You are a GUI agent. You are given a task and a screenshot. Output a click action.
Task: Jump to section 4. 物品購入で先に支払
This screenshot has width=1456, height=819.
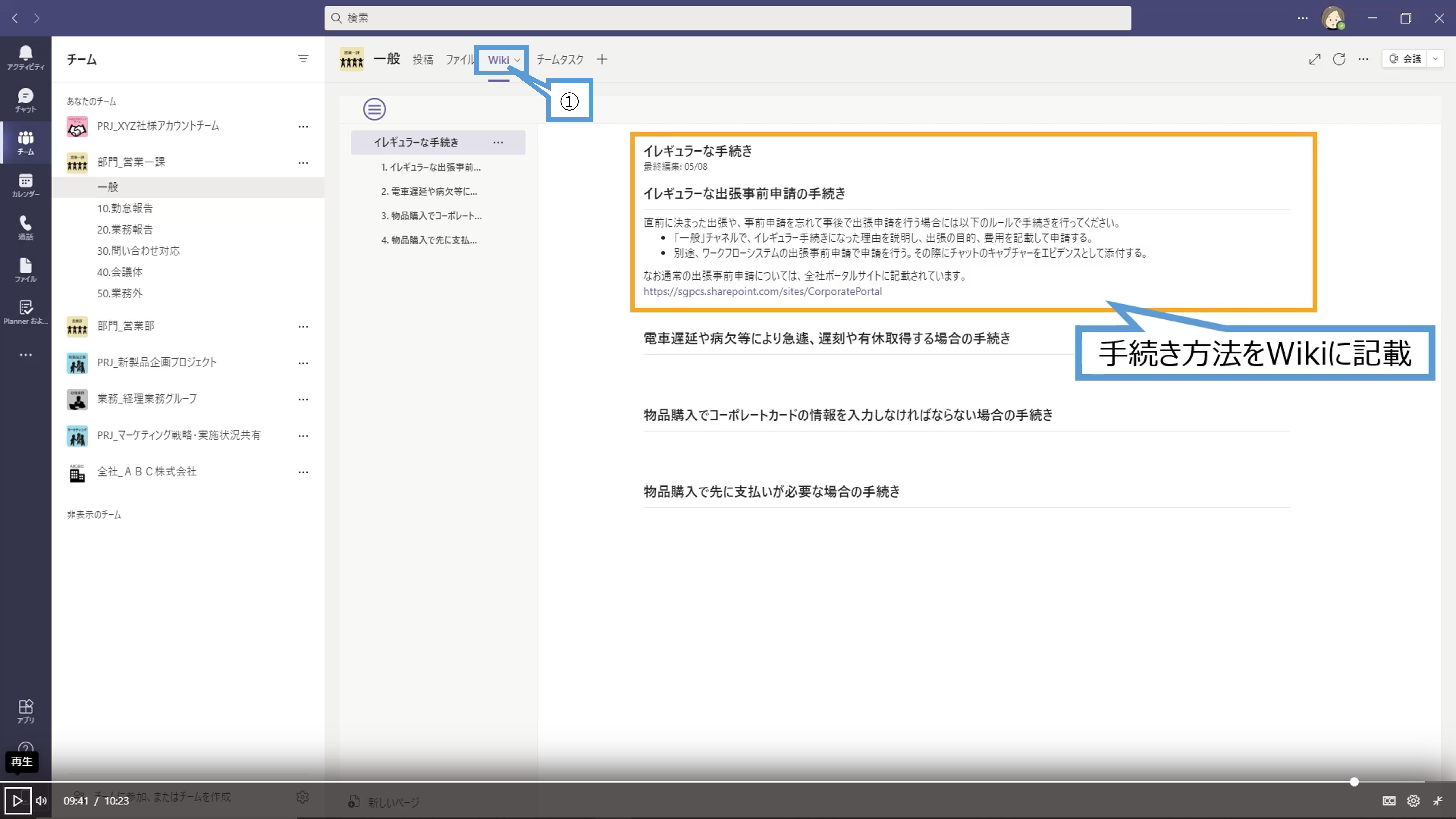pyautogui.click(x=429, y=240)
